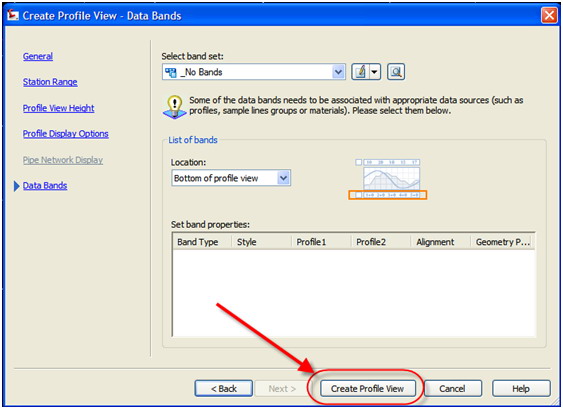This screenshot has height=409, width=563.
Task: Select the bottom band in preview diagram
Action: pyautogui.click(x=388, y=195)
